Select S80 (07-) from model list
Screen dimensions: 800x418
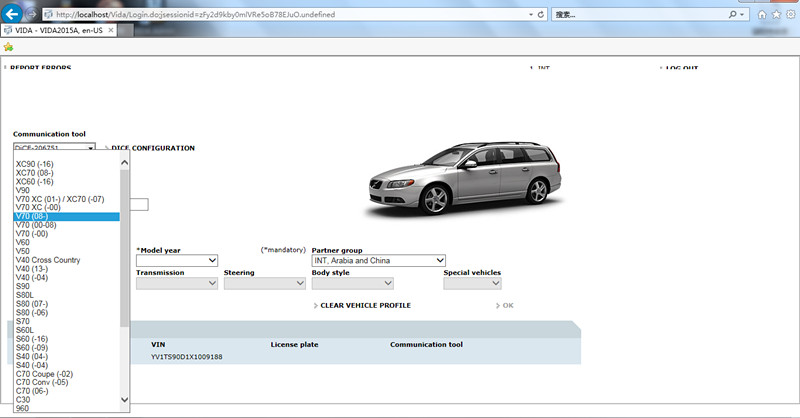67,304
